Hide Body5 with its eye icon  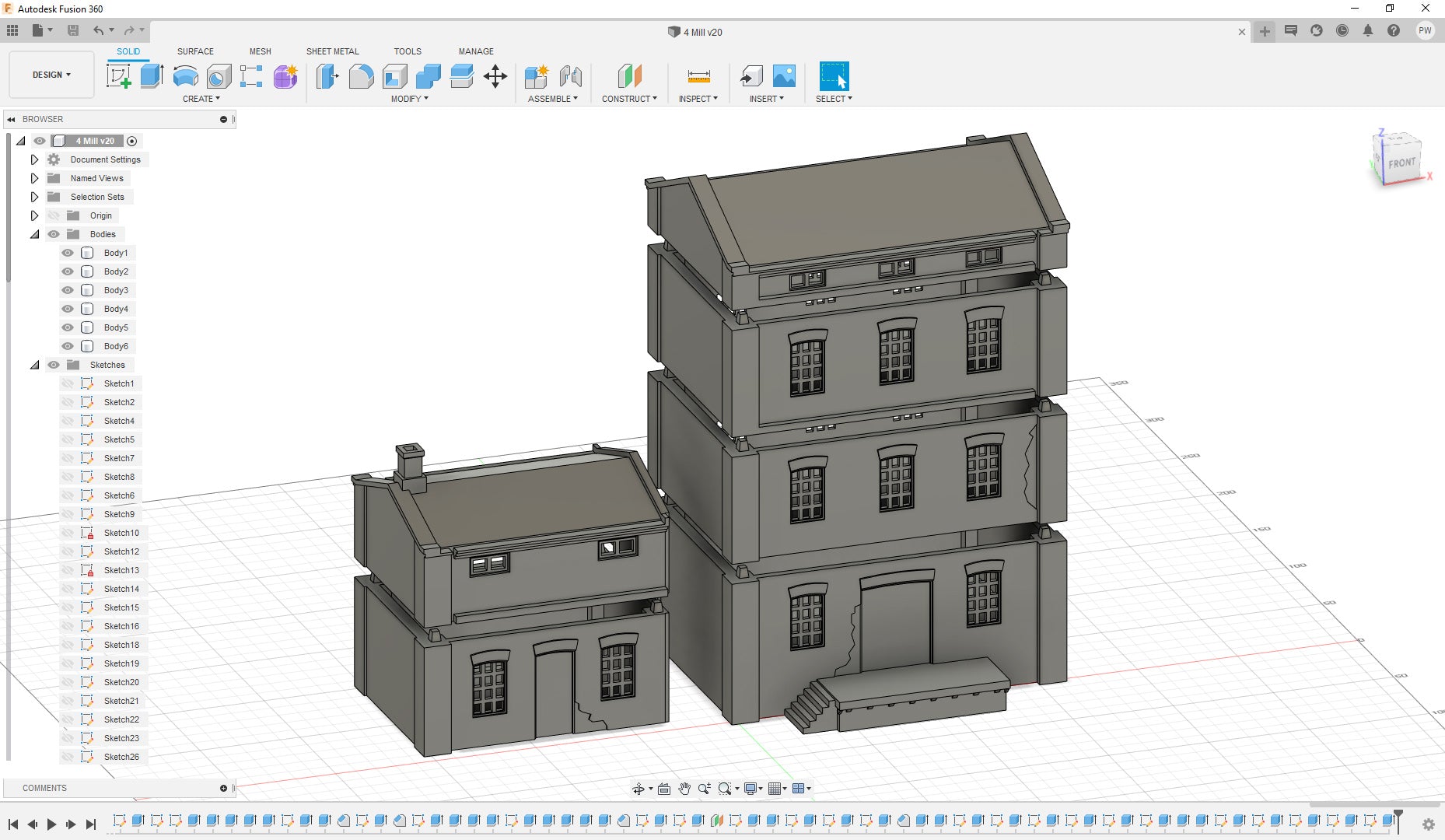coord(68,327)
